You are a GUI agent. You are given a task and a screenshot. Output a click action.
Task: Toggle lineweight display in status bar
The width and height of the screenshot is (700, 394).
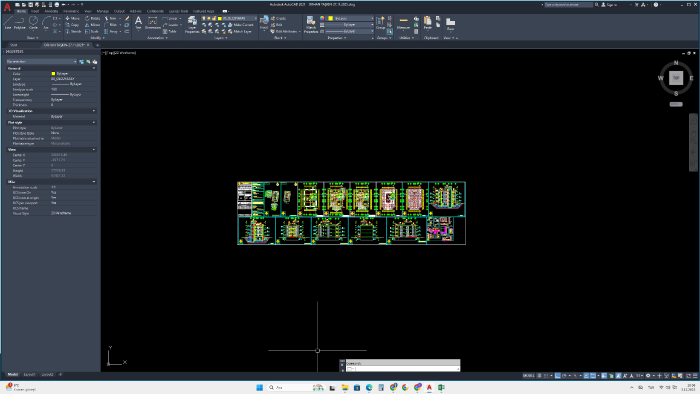tap(604, 376)
